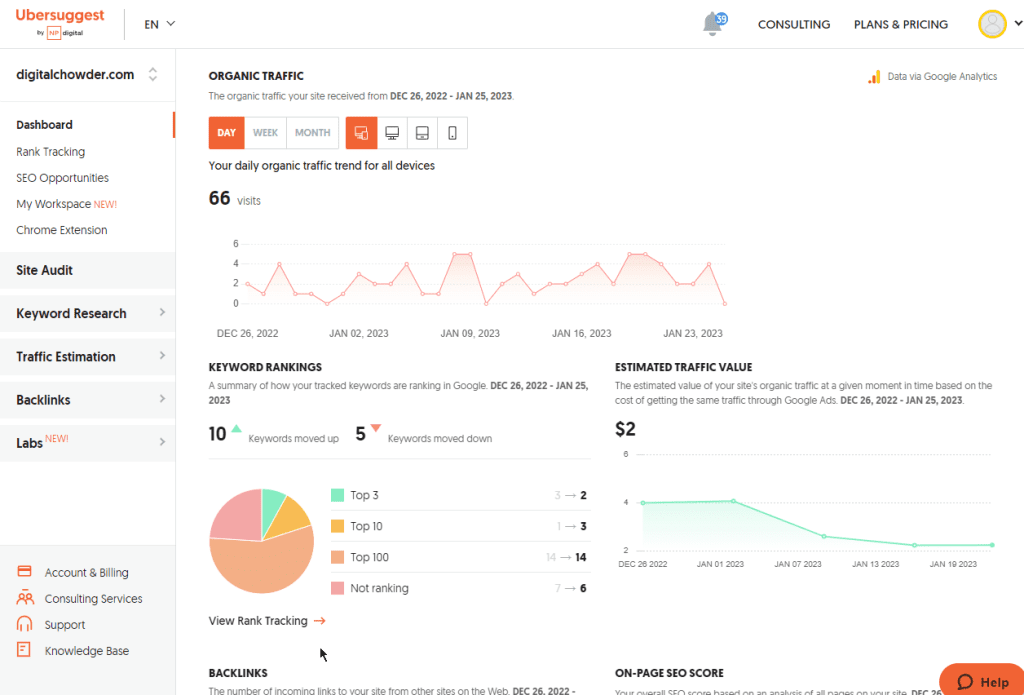Click the 'Top 100' ranking row label
Screen dimensions: 1024x695
(369, 557)
